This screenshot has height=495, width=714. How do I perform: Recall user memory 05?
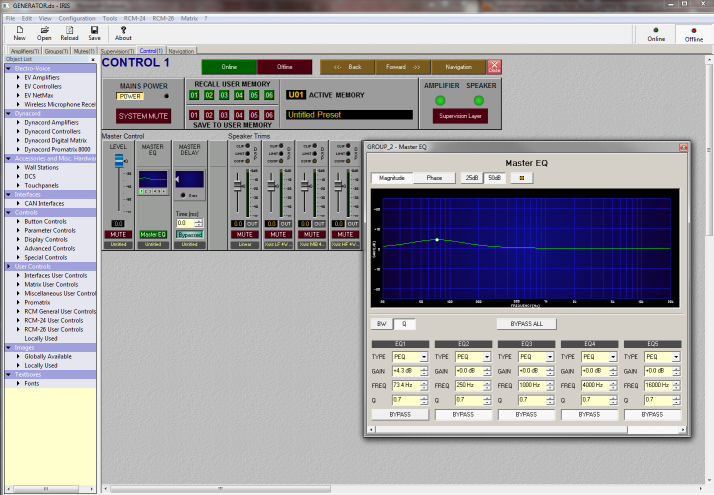coord(254,95)
